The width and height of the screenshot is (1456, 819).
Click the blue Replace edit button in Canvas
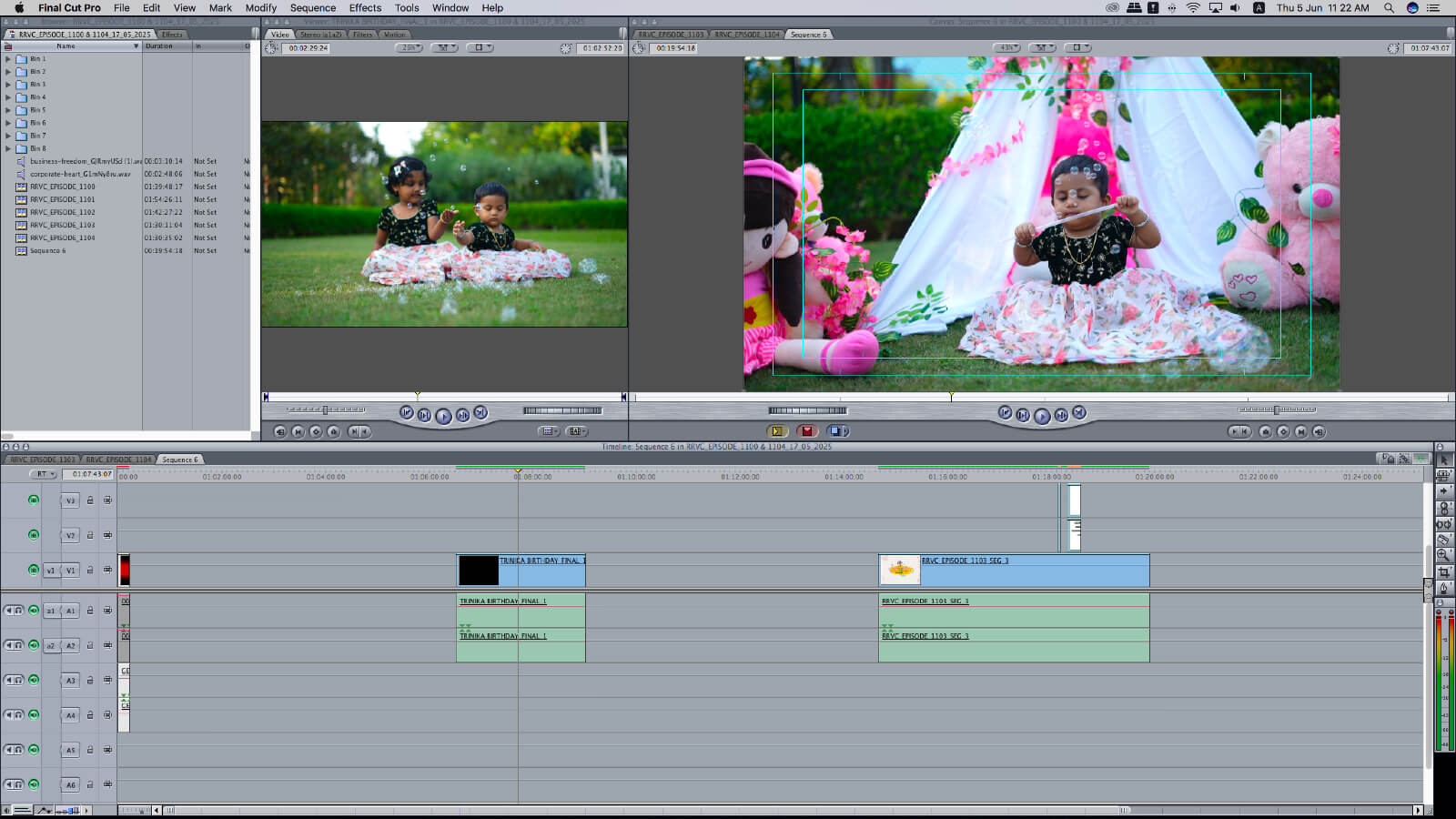[837, 431]
